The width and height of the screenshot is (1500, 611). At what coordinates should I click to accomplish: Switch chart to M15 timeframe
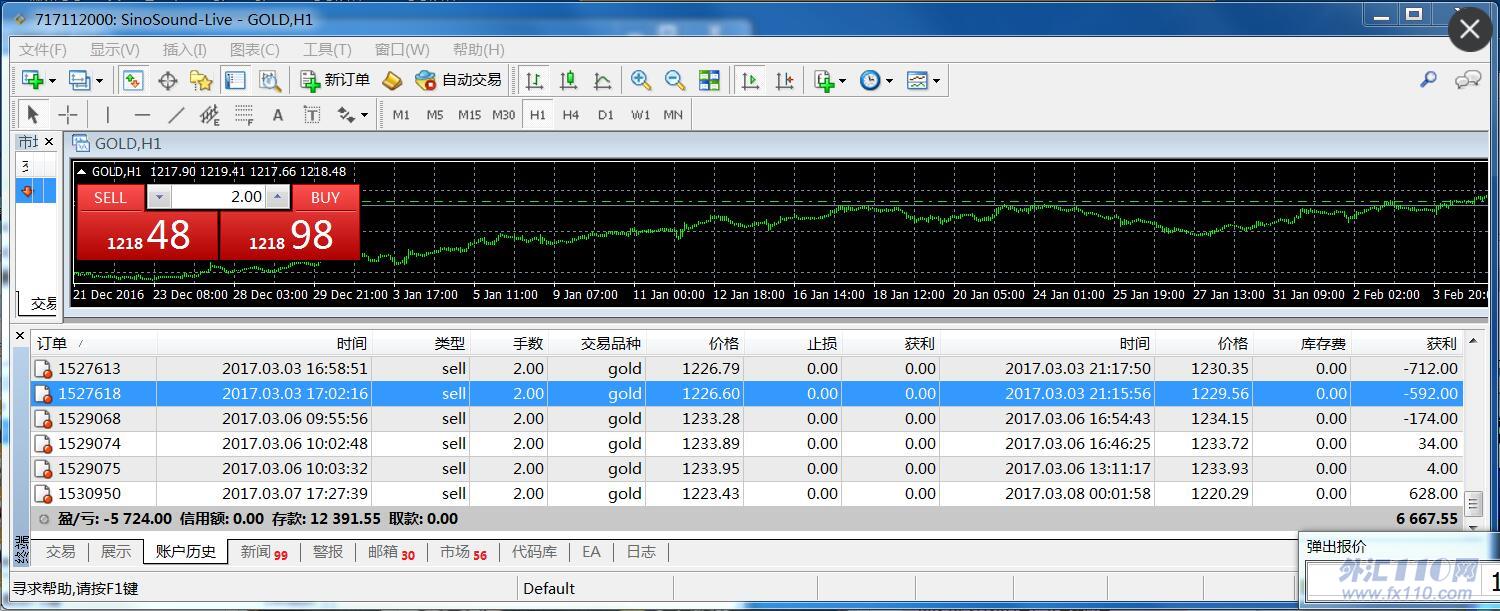(x=469, y=114)
